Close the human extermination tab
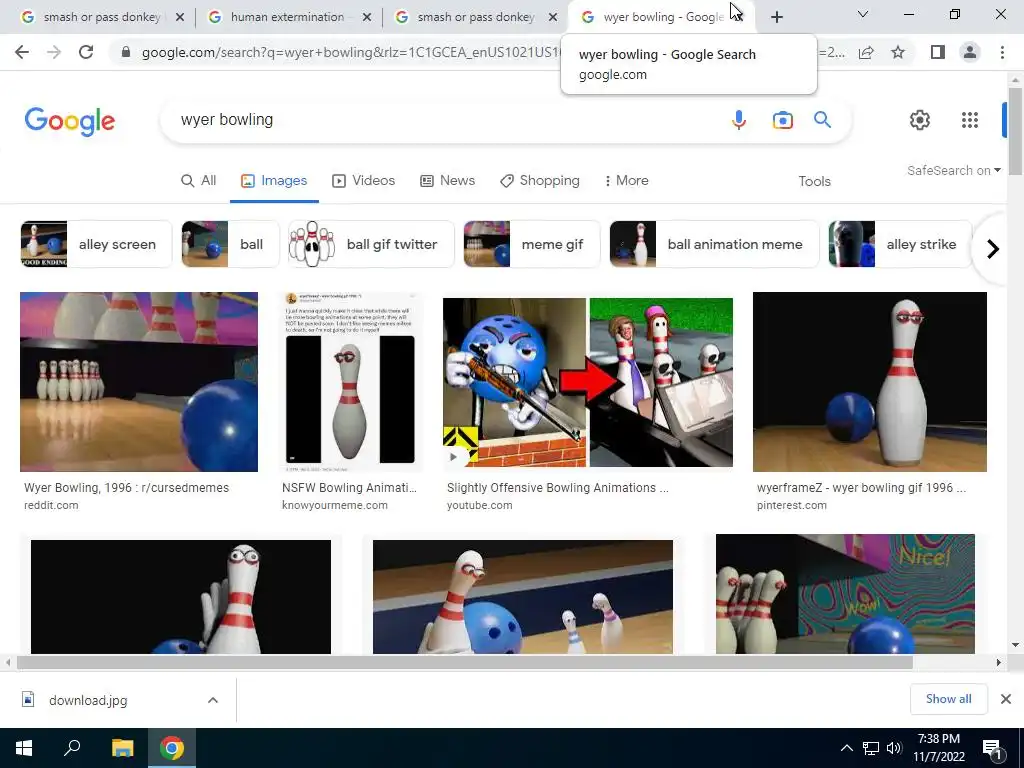The height and width of the screenshot is (768, 1024). (367, 17)
